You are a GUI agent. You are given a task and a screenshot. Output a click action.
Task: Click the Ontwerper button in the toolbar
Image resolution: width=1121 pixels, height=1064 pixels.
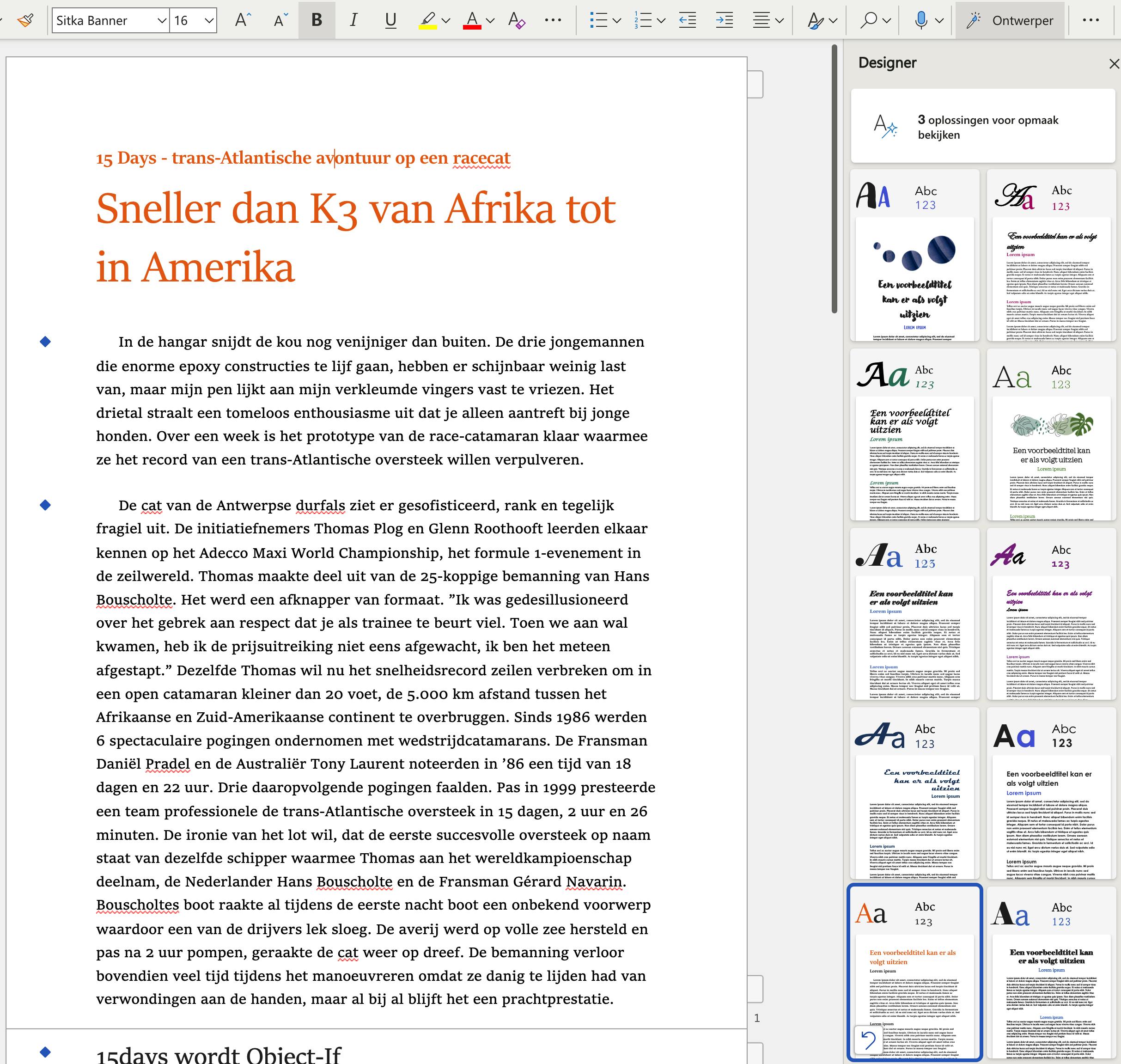pos(1010,20)
